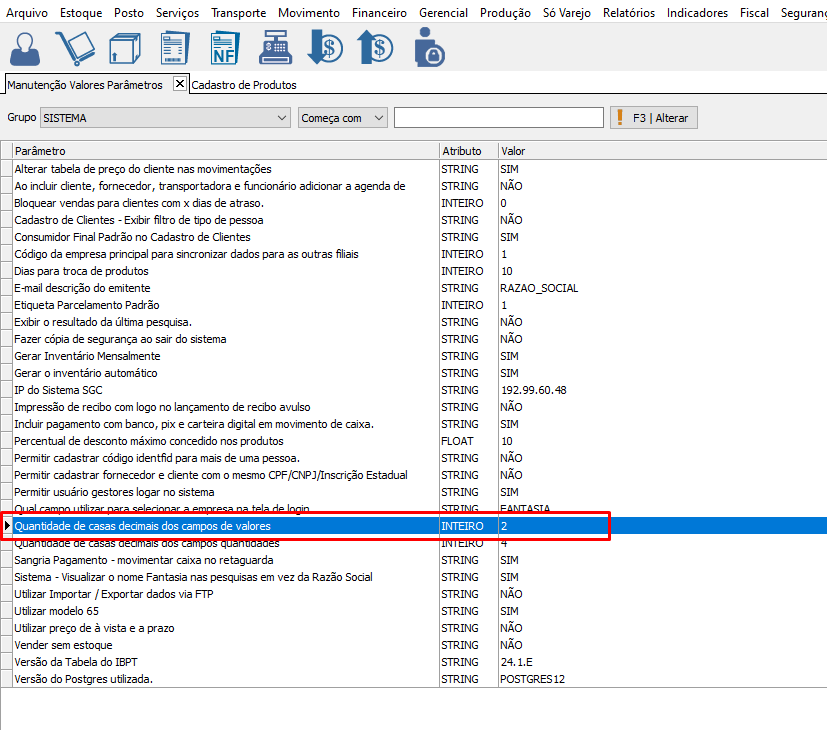Viewport: 827px width, 730px height.
Task: Close the Manutenção Valores Parâmetros tab
Action: (x=180, y=84)
